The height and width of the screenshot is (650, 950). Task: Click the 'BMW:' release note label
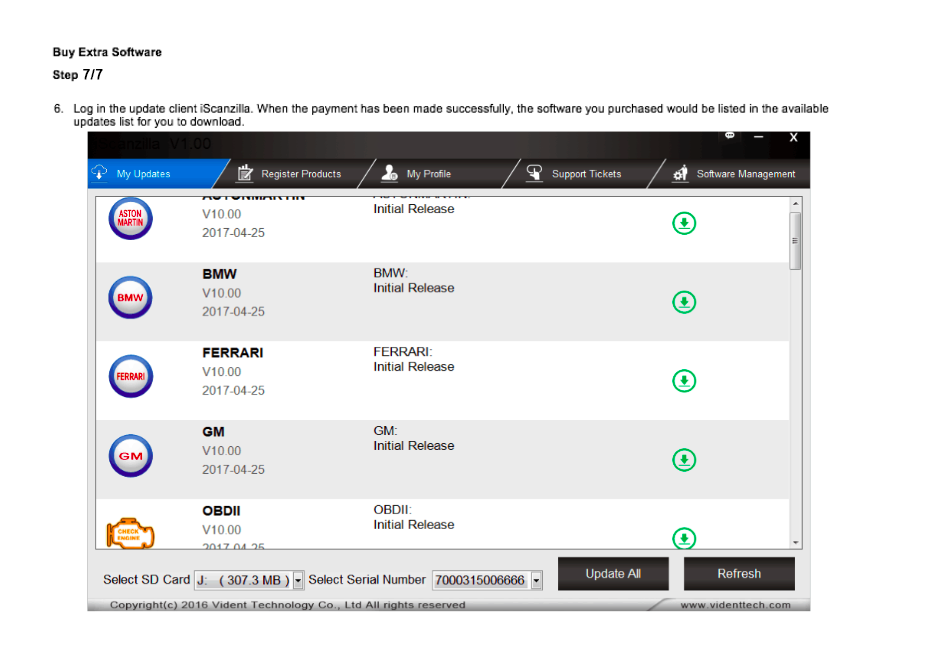(x=390, y=273)
